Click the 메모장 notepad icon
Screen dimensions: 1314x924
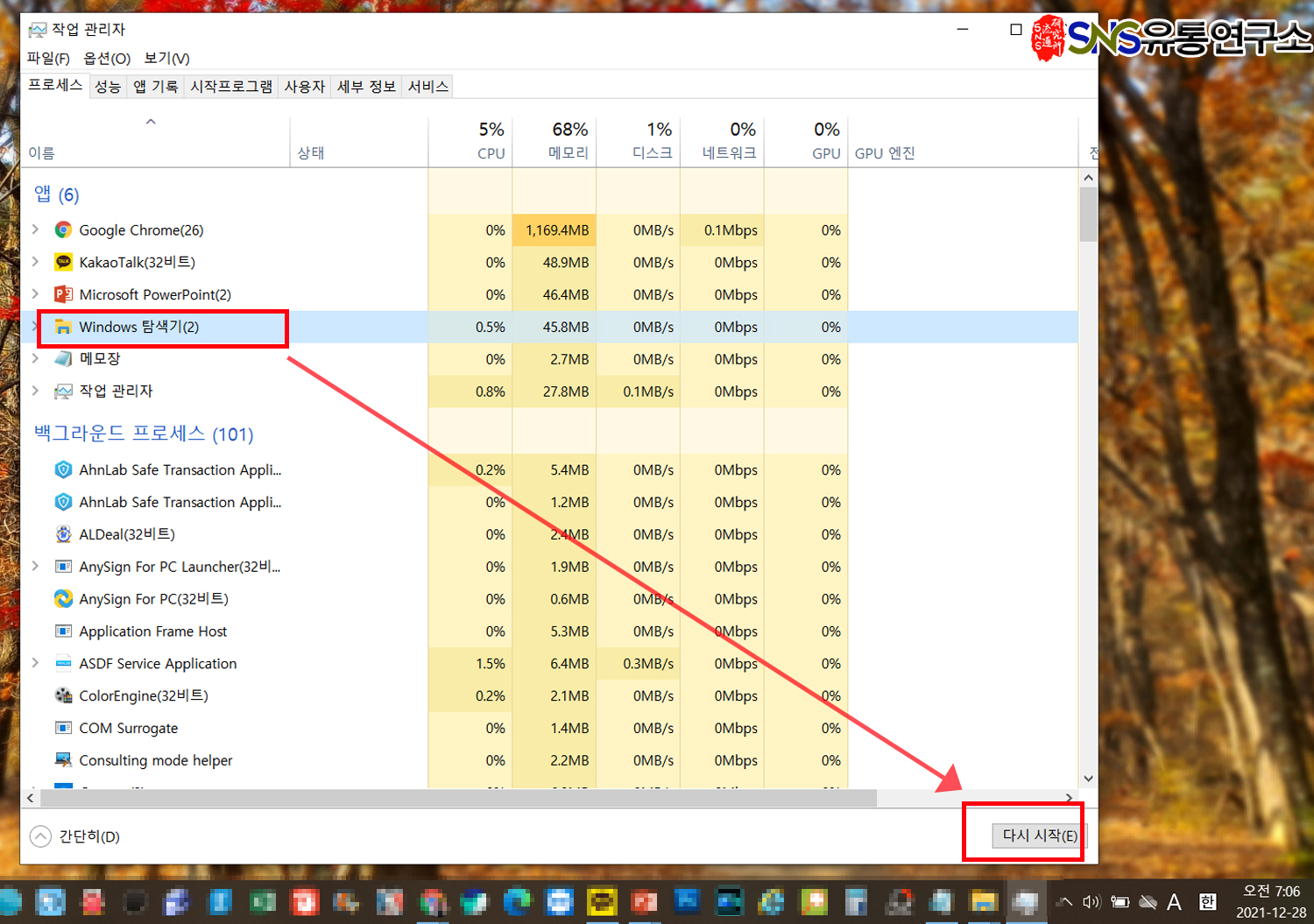(x=63, y=359)
